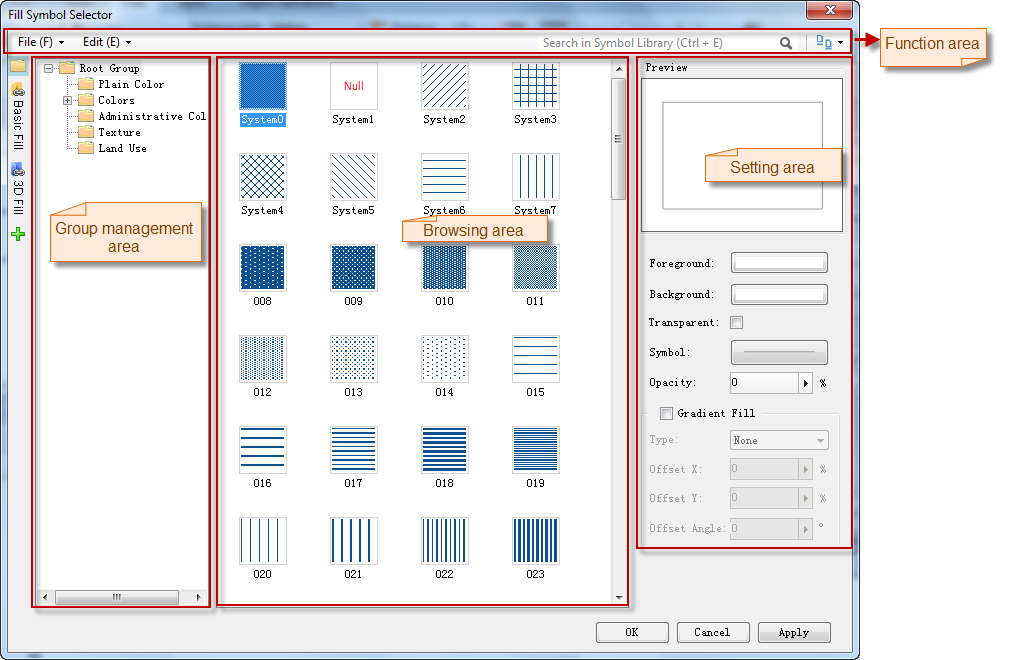Choose the Null System1 symbol

354,86
